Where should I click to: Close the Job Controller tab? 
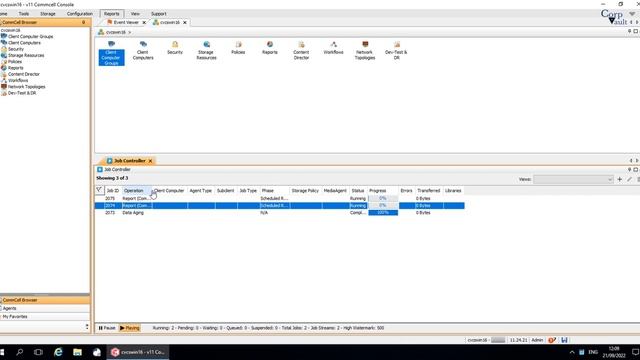(x=150, y=161)
